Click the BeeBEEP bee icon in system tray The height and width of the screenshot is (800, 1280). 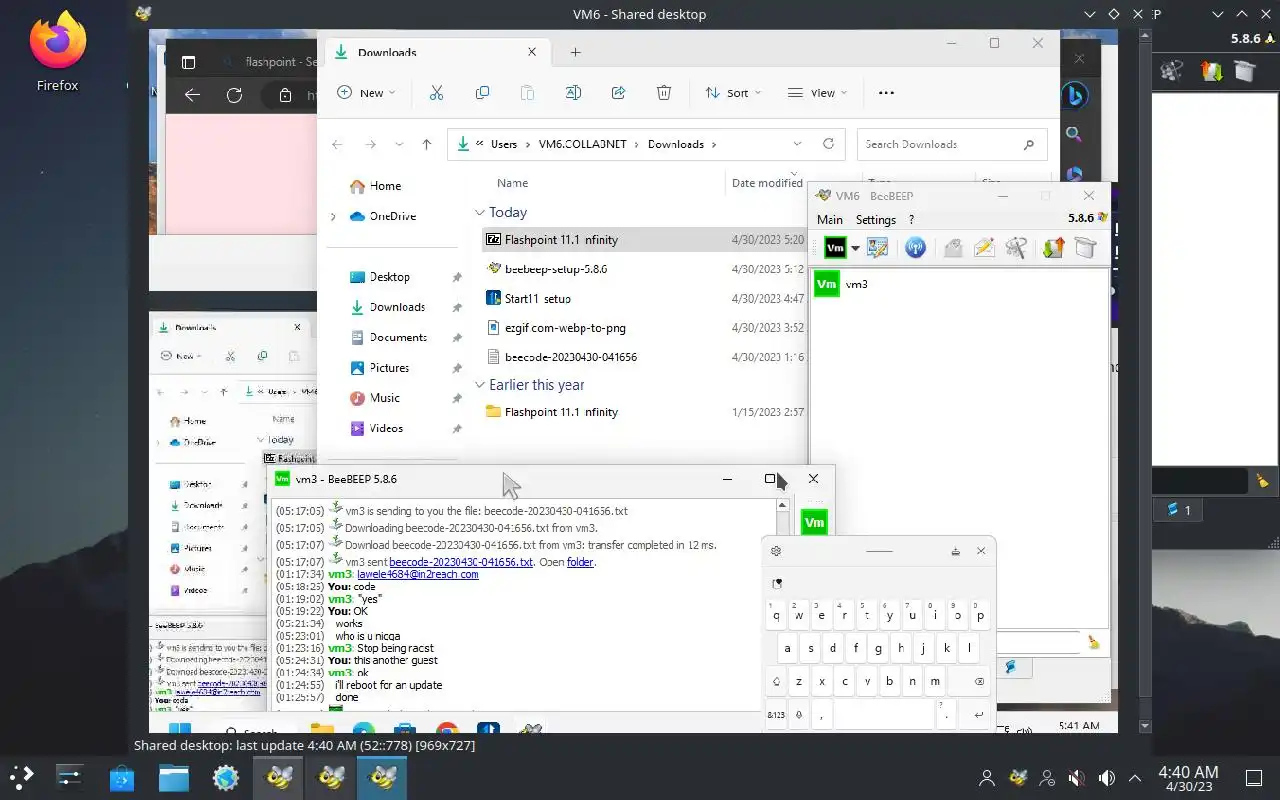[x=1018, y=777]
